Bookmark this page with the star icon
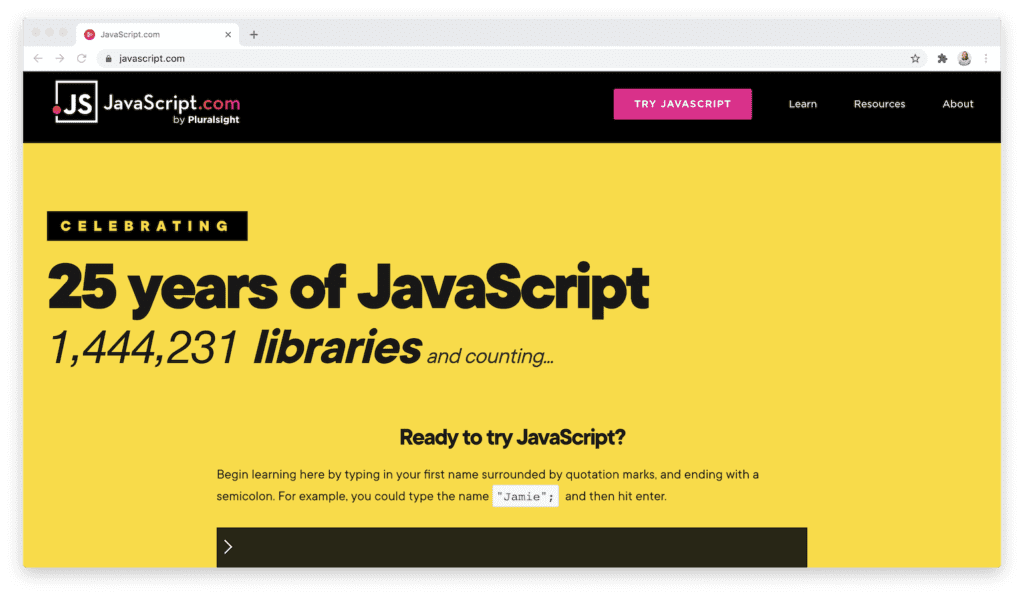This screenshot has height=596, width=1024. pos(915,59)
